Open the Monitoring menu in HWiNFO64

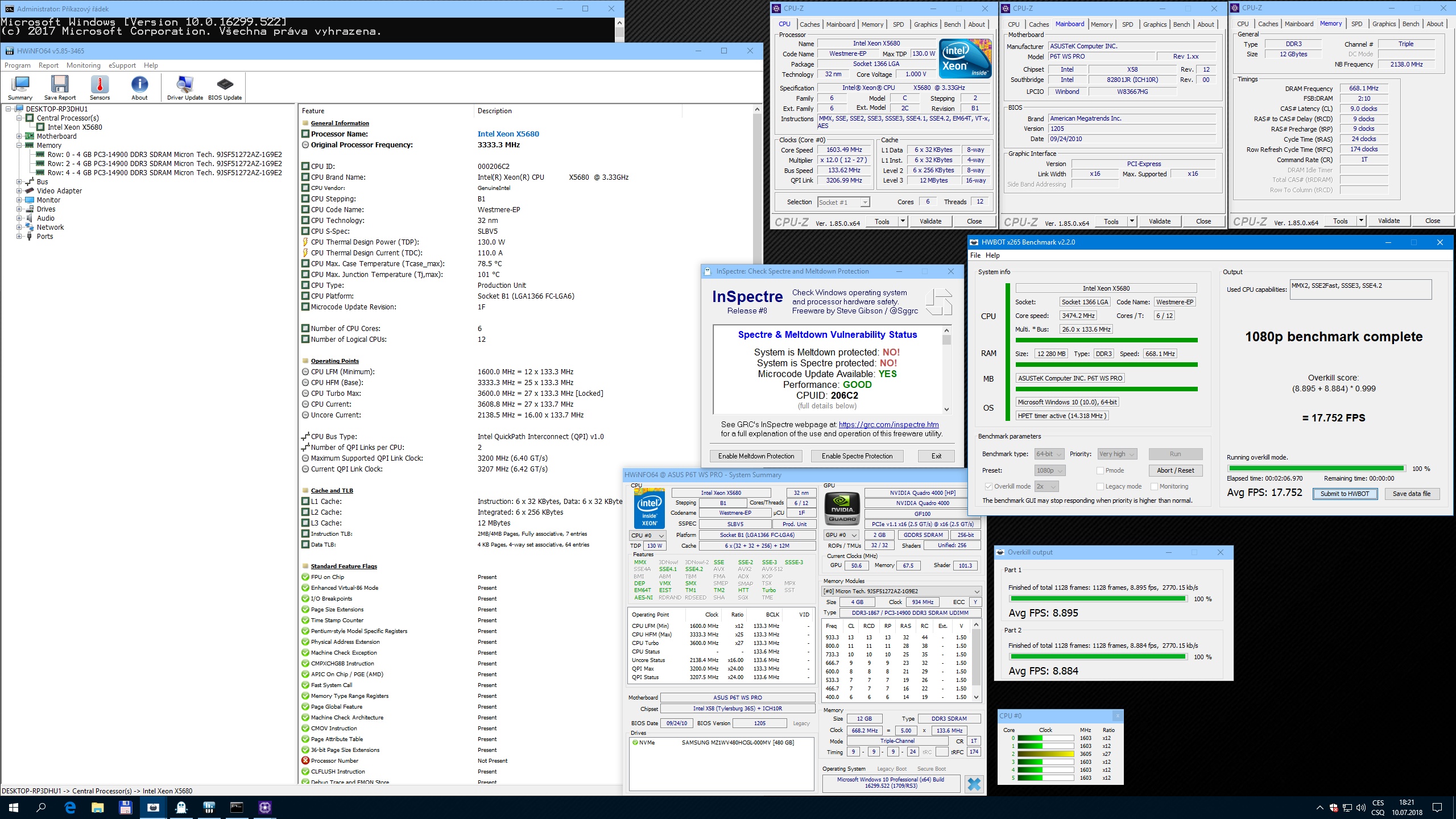coord(83,65)
